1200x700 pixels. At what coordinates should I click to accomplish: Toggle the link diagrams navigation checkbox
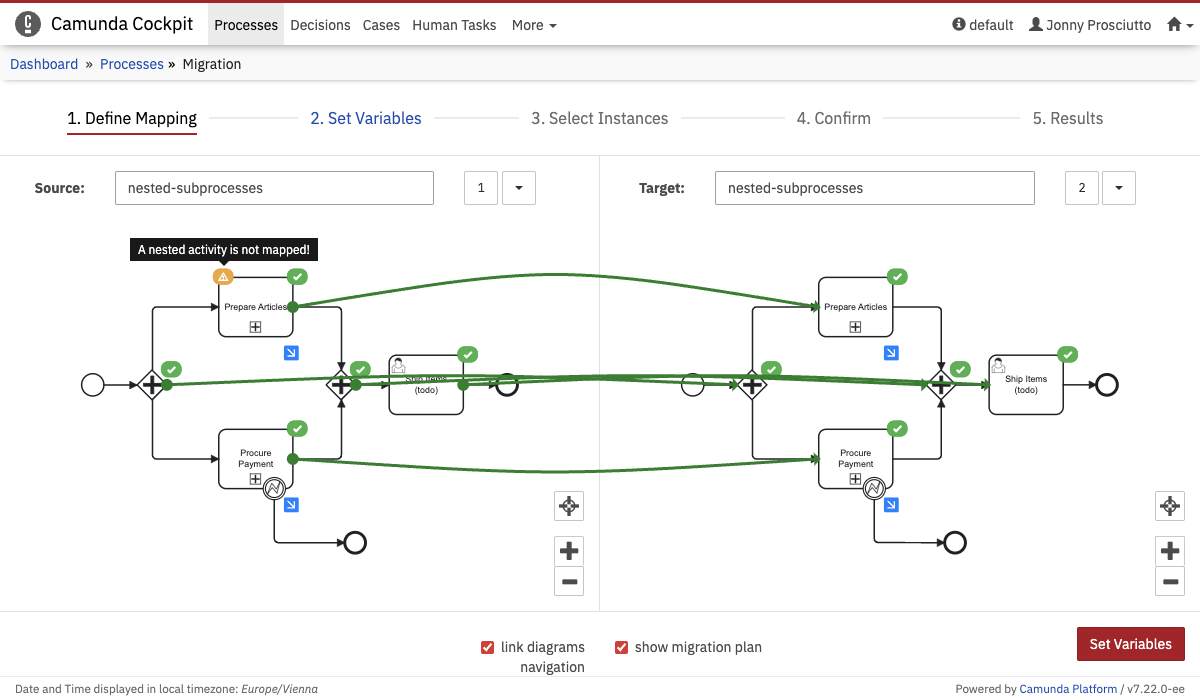(x=488, y=647)
